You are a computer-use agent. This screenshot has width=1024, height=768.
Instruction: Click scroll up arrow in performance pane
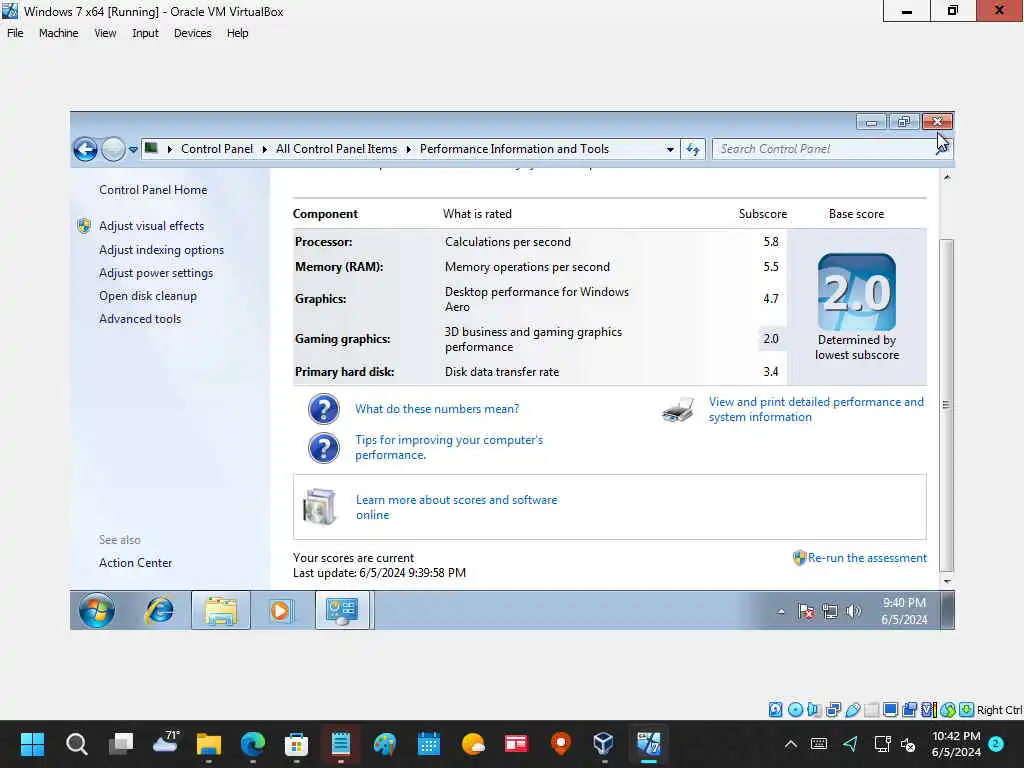(947, 178)
